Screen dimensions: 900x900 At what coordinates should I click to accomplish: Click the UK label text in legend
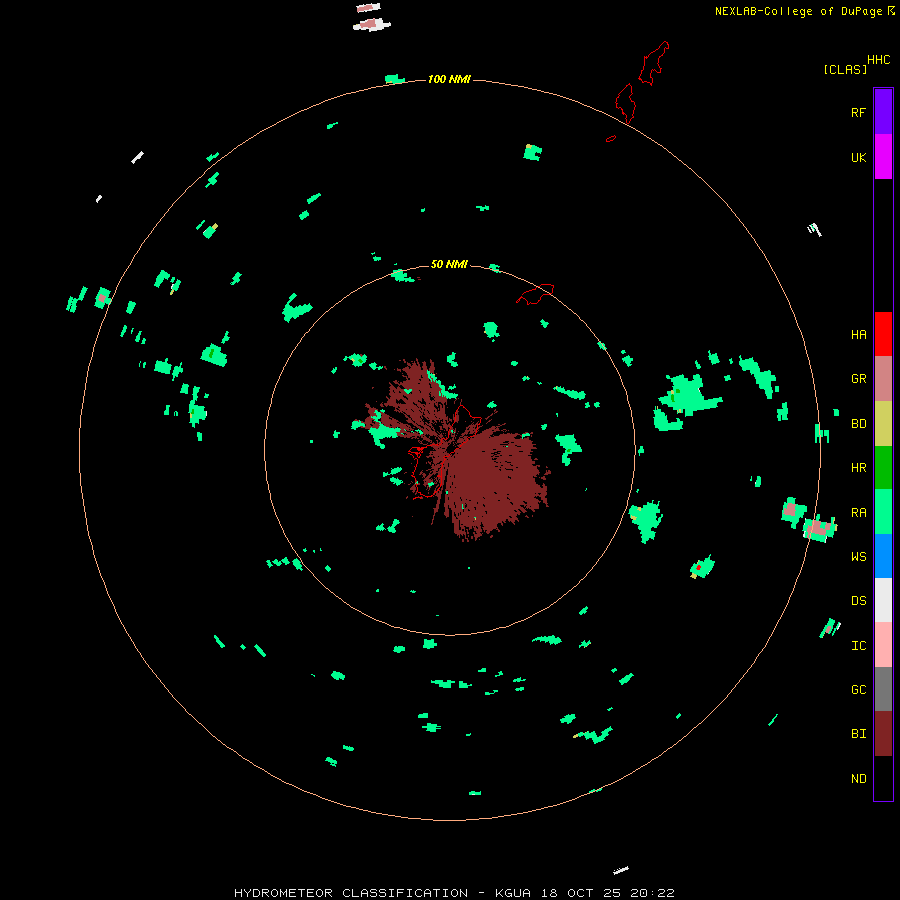(858, 157)
